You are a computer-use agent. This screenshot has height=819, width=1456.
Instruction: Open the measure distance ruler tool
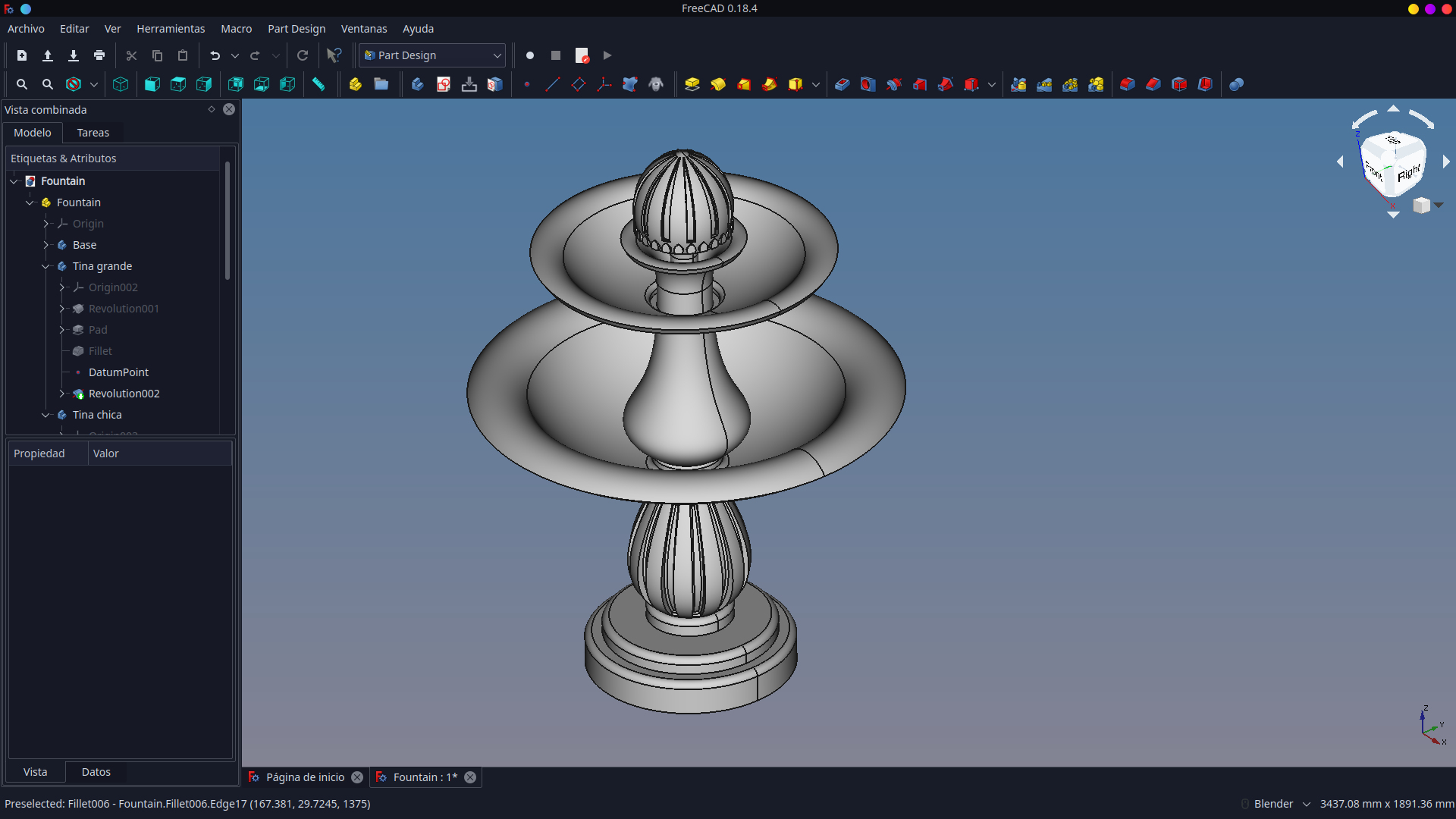(318, 84)
